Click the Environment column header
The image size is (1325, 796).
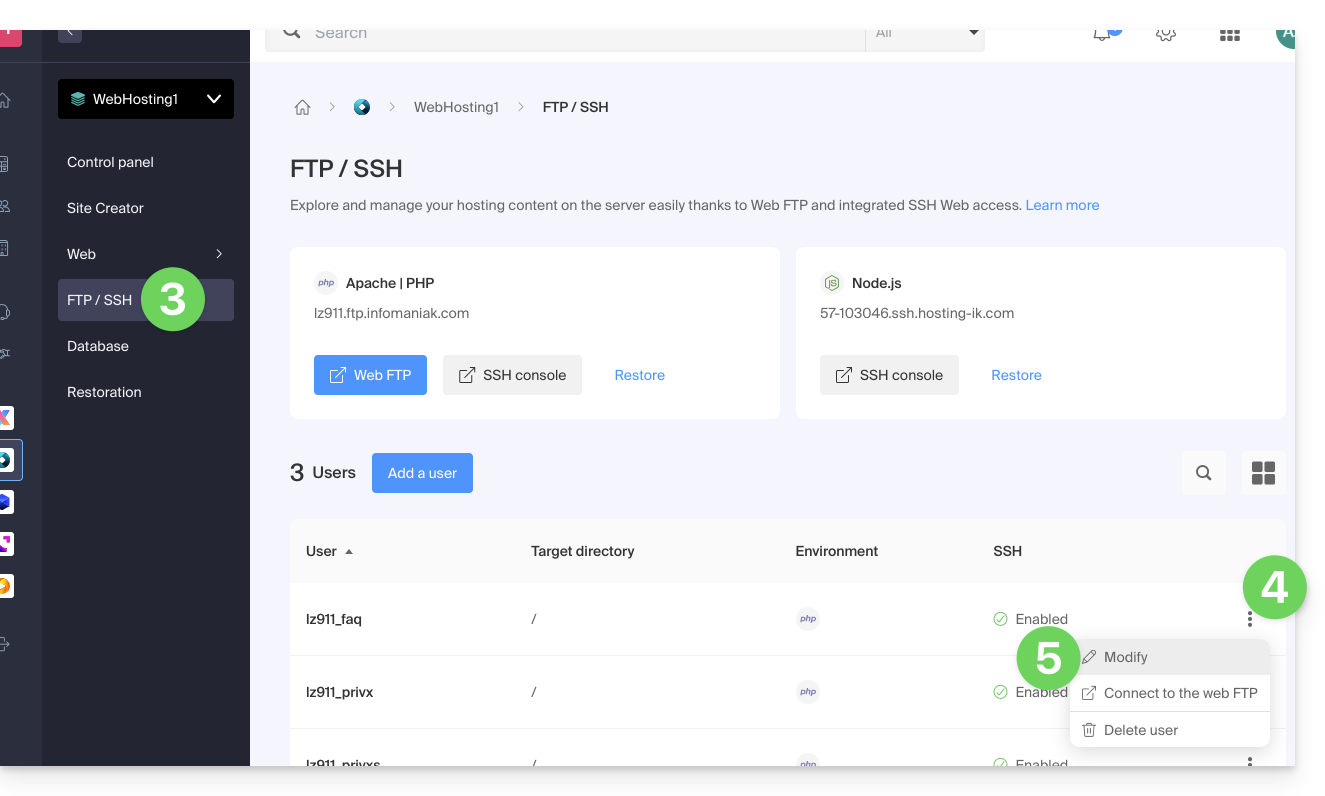click(x=837, y=551)
